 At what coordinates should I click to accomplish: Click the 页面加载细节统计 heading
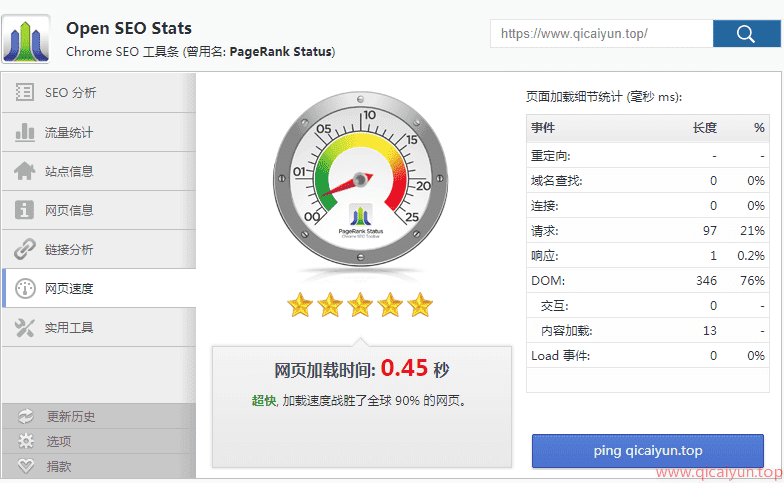point(604,96)
